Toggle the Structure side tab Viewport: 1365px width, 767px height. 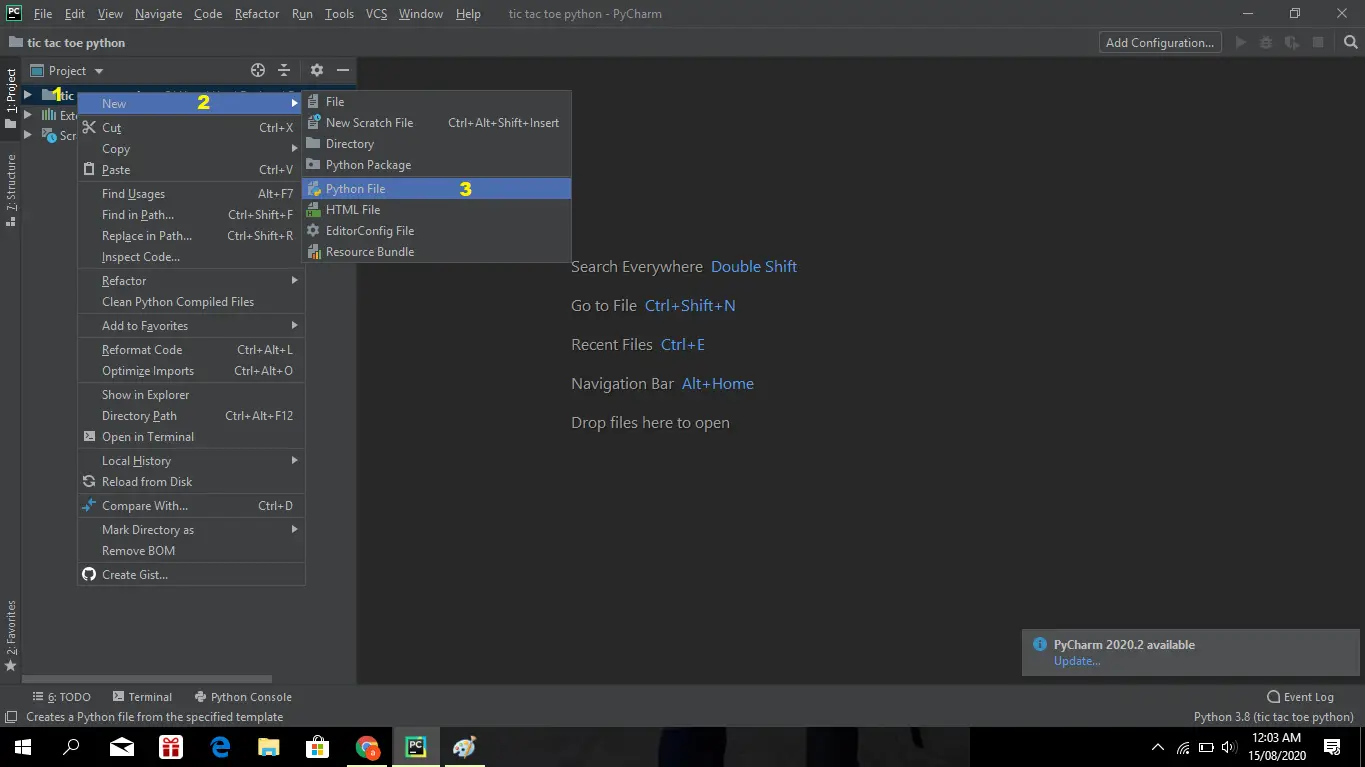[11, 190]
